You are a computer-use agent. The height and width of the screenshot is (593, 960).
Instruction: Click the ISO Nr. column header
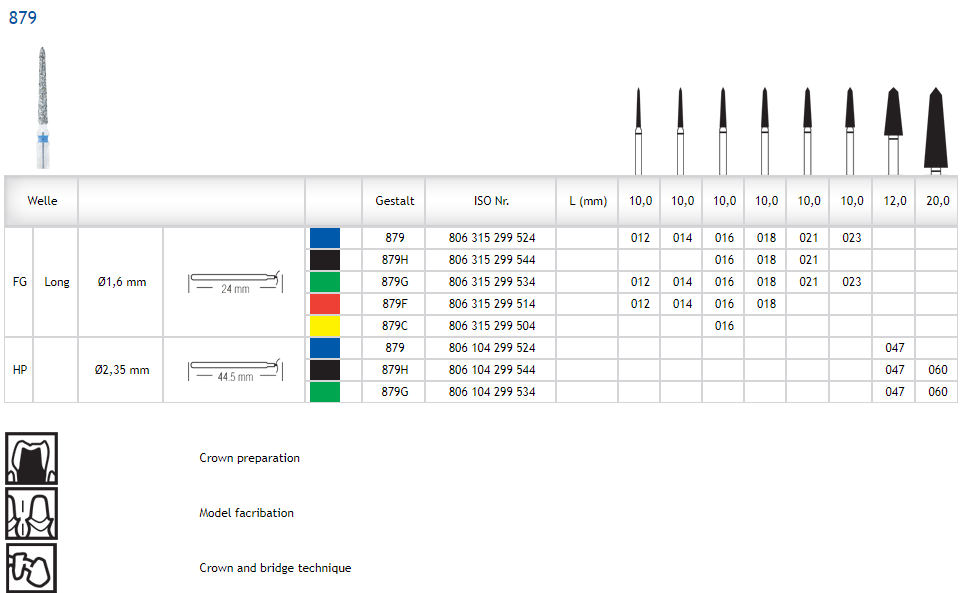pos(491,201)
